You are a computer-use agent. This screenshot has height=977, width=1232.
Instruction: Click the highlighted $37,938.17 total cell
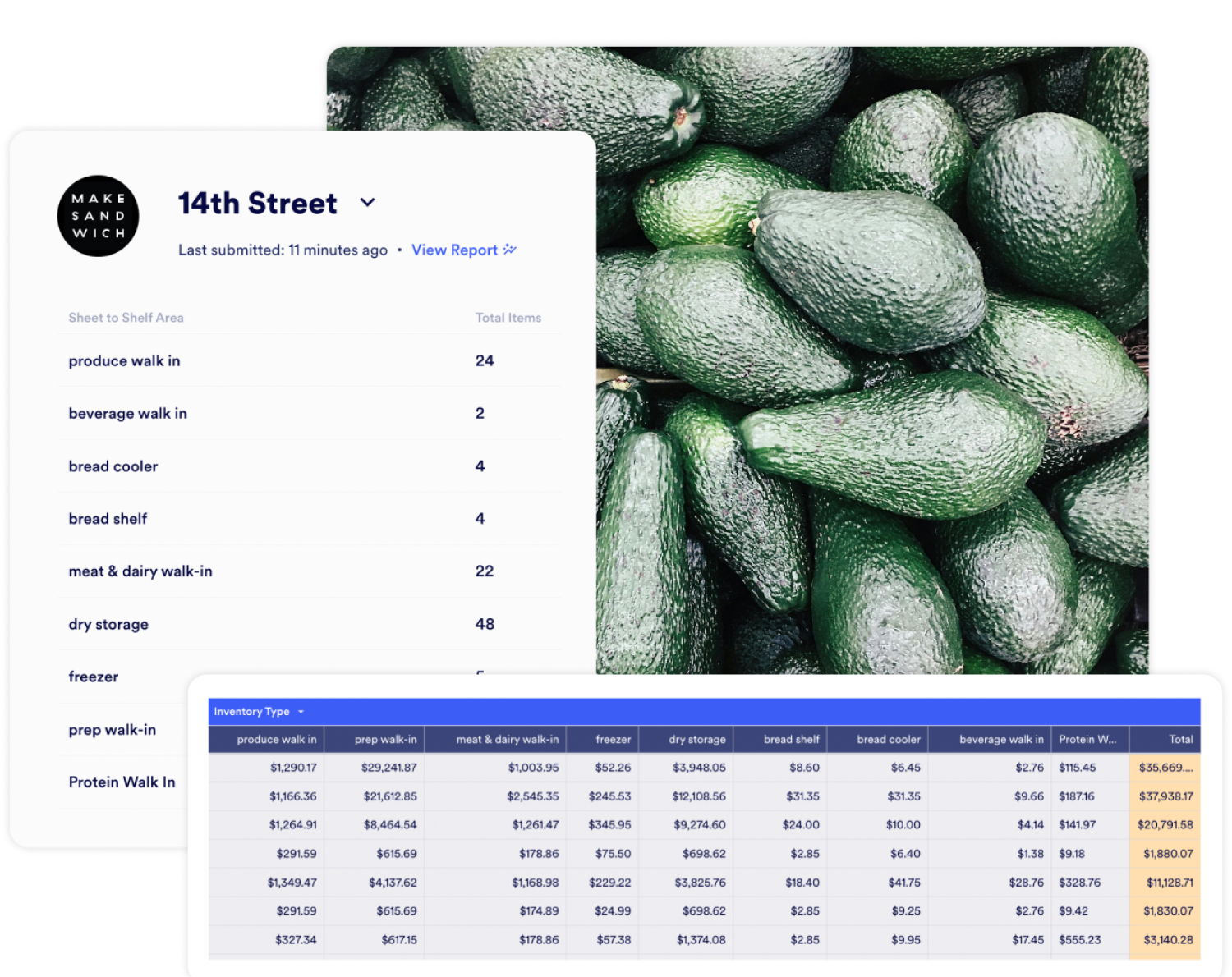[1165, 796]
